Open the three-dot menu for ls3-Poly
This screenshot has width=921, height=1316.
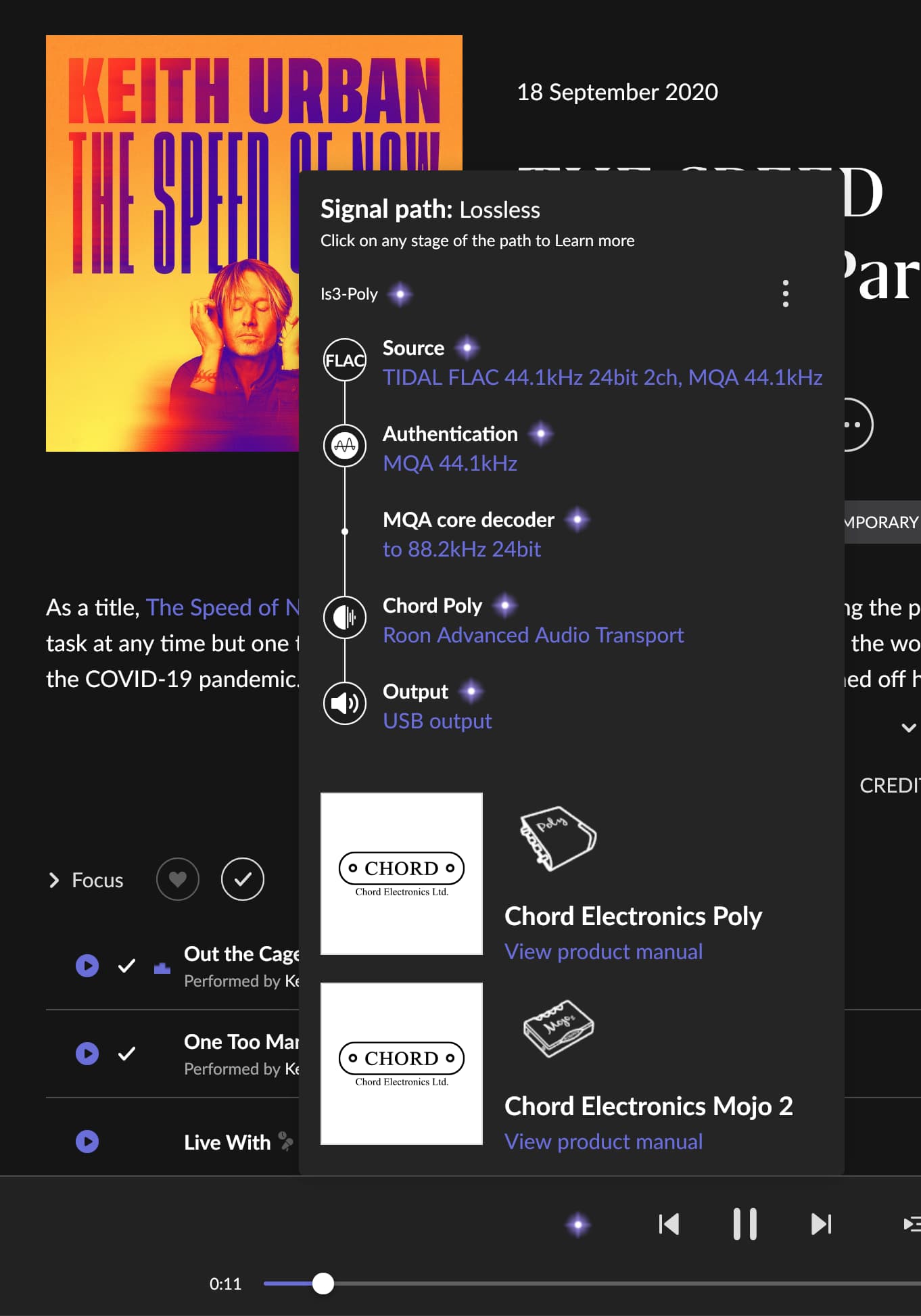coord(785,293)
